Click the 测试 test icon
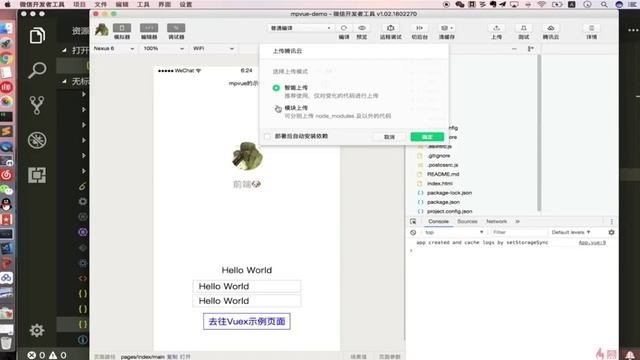Image resolution: width=640 pixels, height=360 pixels. click(x=523, y=28)
